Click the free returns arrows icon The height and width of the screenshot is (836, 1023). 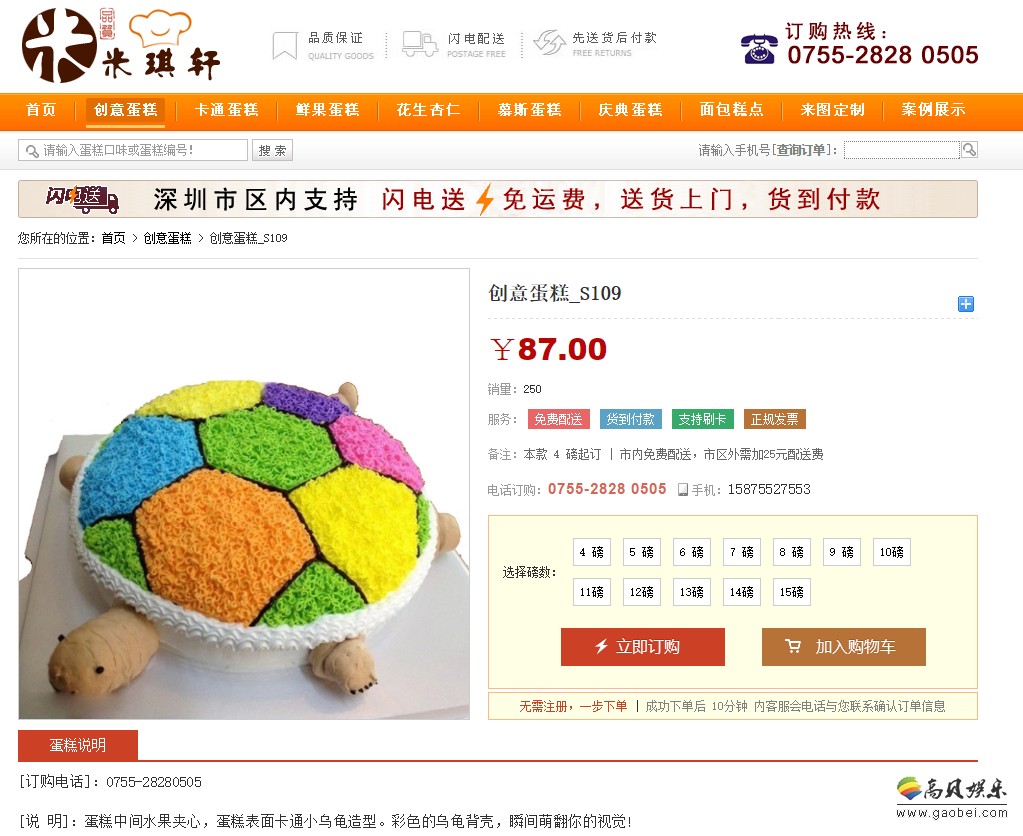point(549,43)
